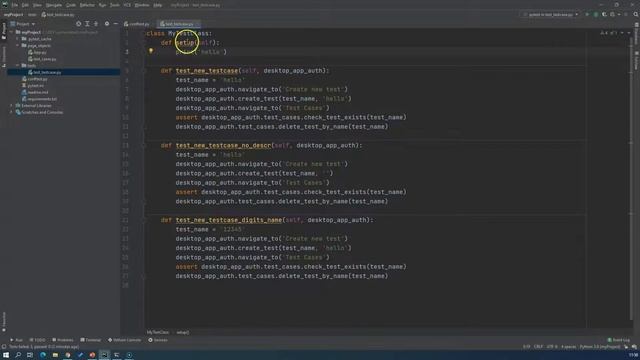Open the Edit menu

(25, 5)
